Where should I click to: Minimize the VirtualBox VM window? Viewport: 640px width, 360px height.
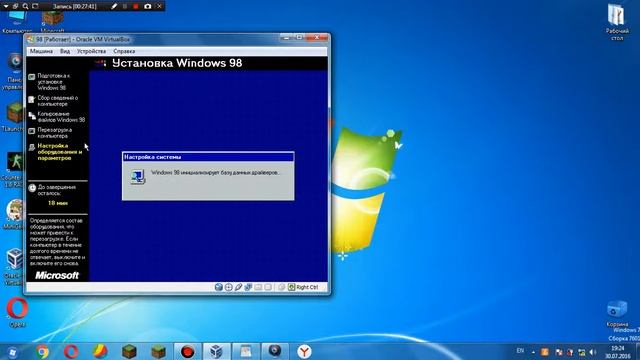[286, 38]
